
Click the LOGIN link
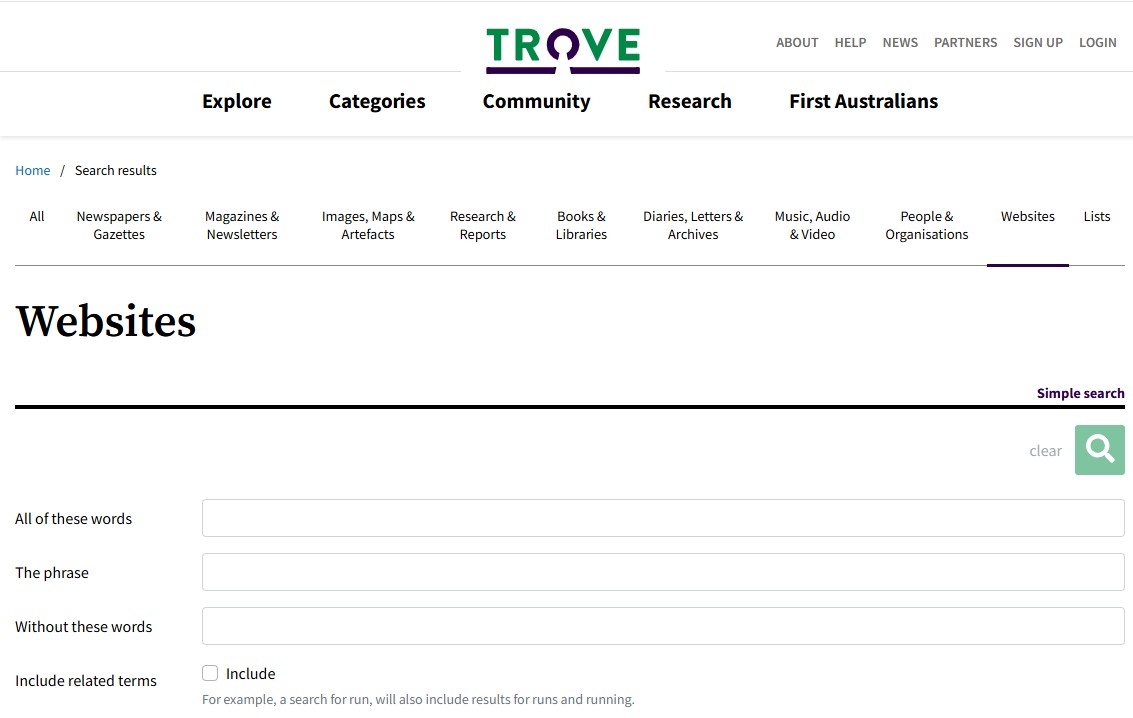(1097, 42)
